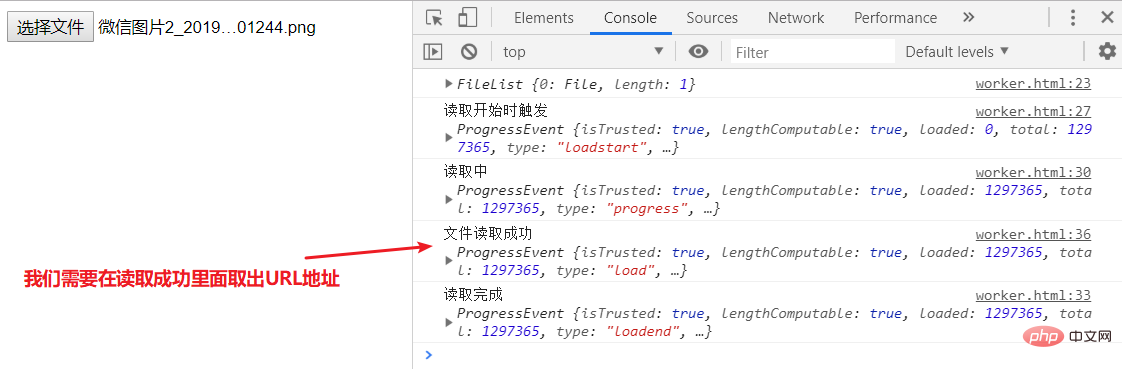Switch to the Elements tab
Viewport: 1122px width, 369px height.
point(544,18)
